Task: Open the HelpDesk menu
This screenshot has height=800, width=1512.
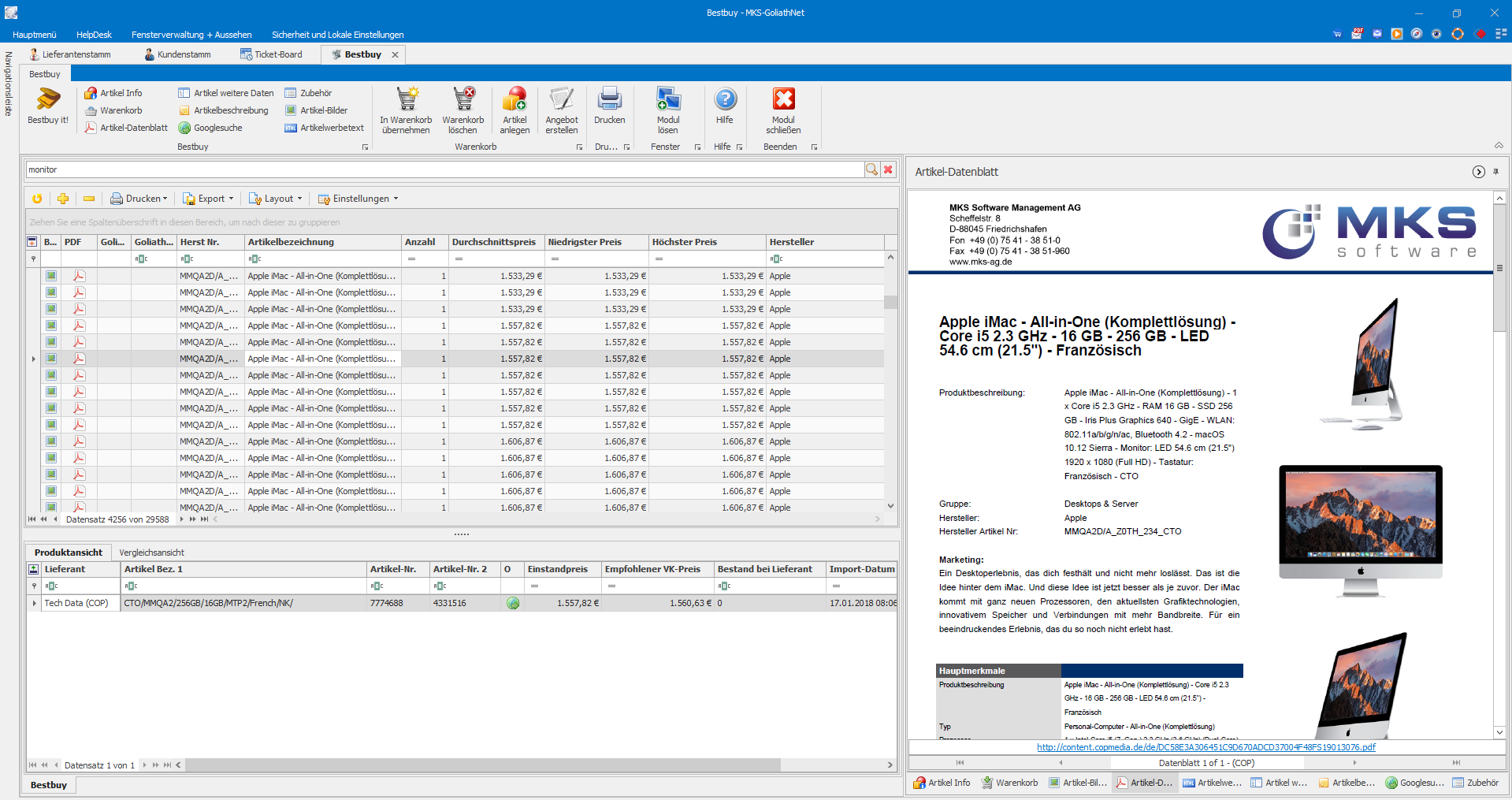Action: (94, 35)
